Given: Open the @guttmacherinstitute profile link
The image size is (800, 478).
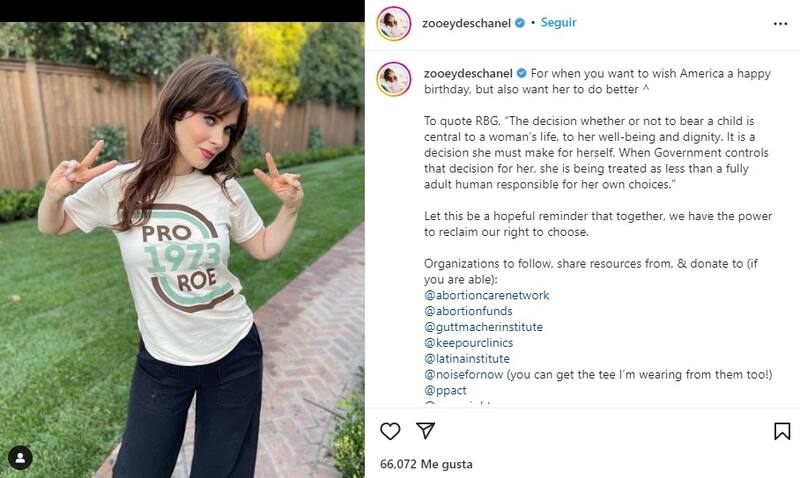Looking at the screenshot, I should [488, 327].
